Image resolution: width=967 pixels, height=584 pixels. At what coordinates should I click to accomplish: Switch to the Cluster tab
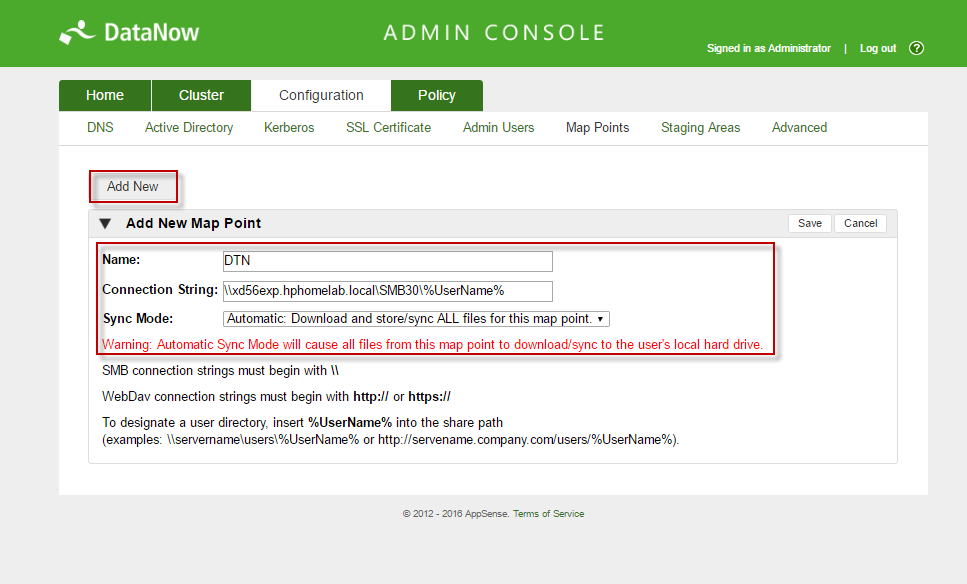201,96
